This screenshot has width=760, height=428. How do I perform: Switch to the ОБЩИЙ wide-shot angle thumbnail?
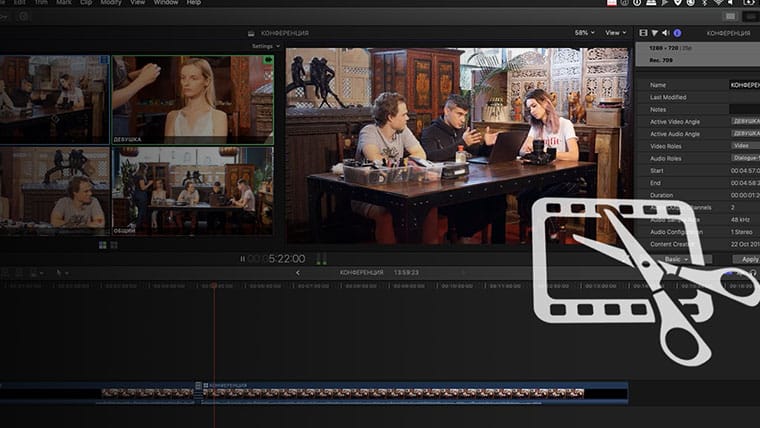click(193, 191)
